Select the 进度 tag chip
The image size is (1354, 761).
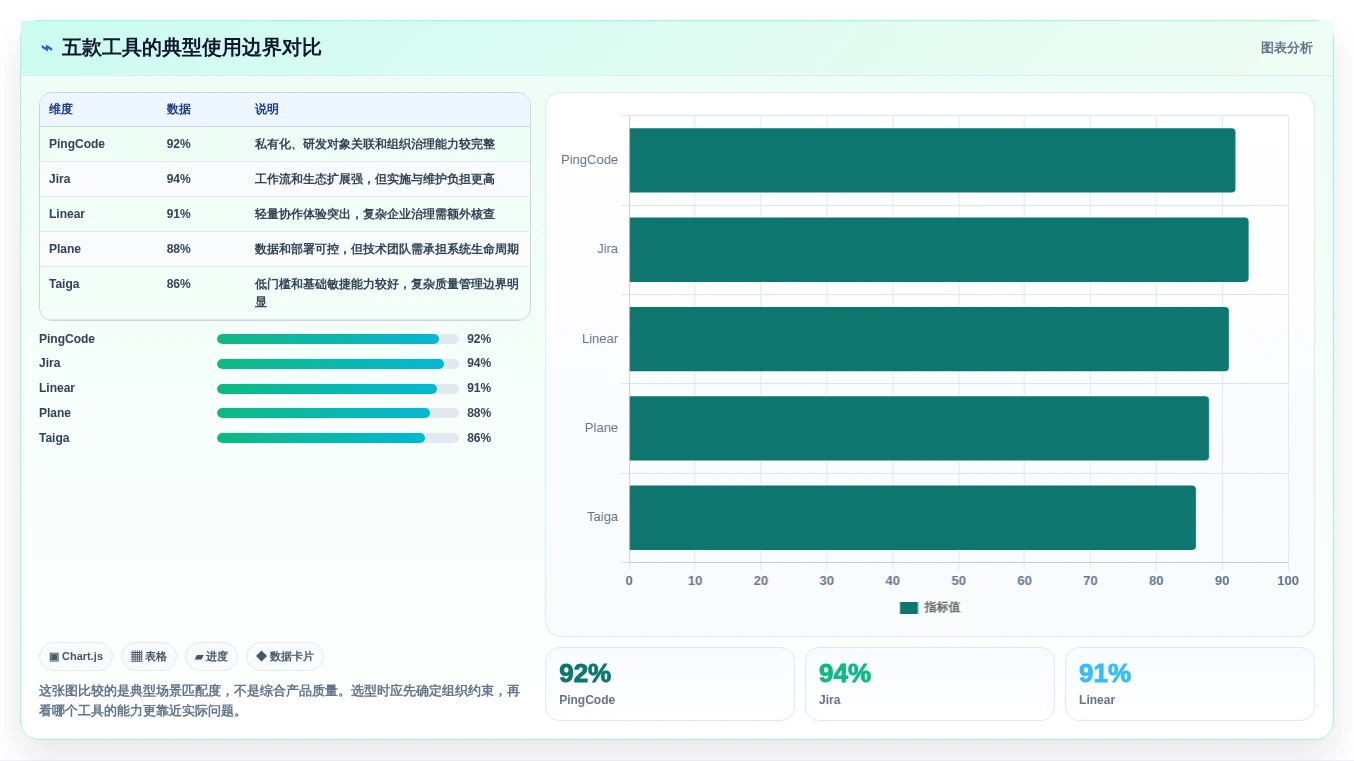click(211, 656)
